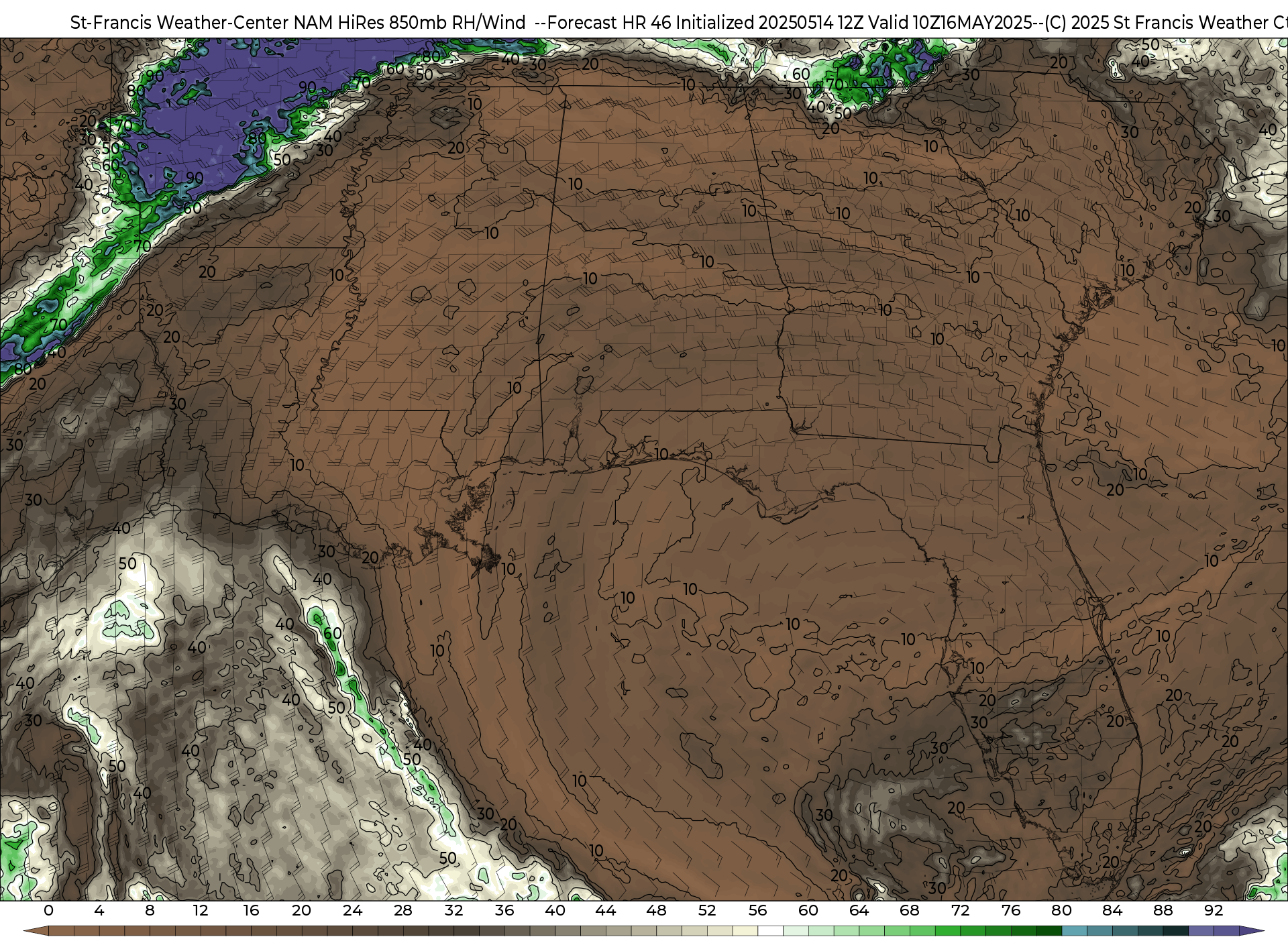Screen dimensions: 1288x939
Task: Click the 'St-Francis Weather-Center' title text
Action: (x=180, y=23)
